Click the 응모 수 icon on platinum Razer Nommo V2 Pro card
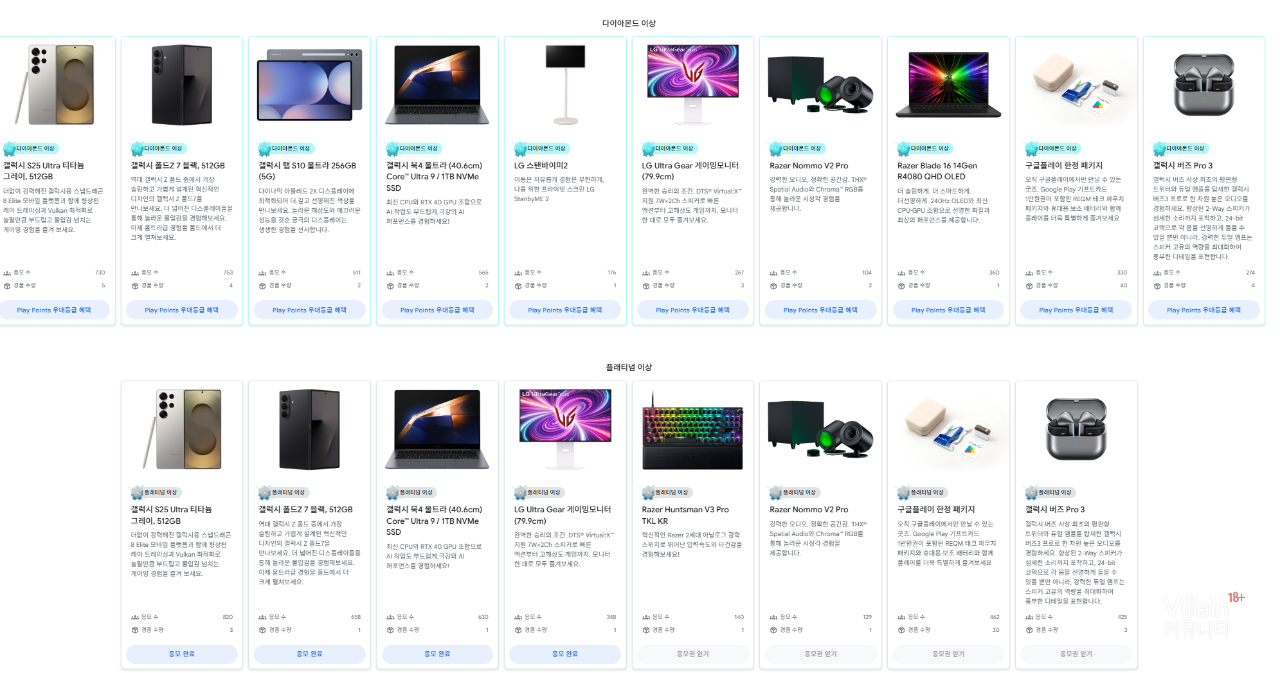 tap(774, 616)
